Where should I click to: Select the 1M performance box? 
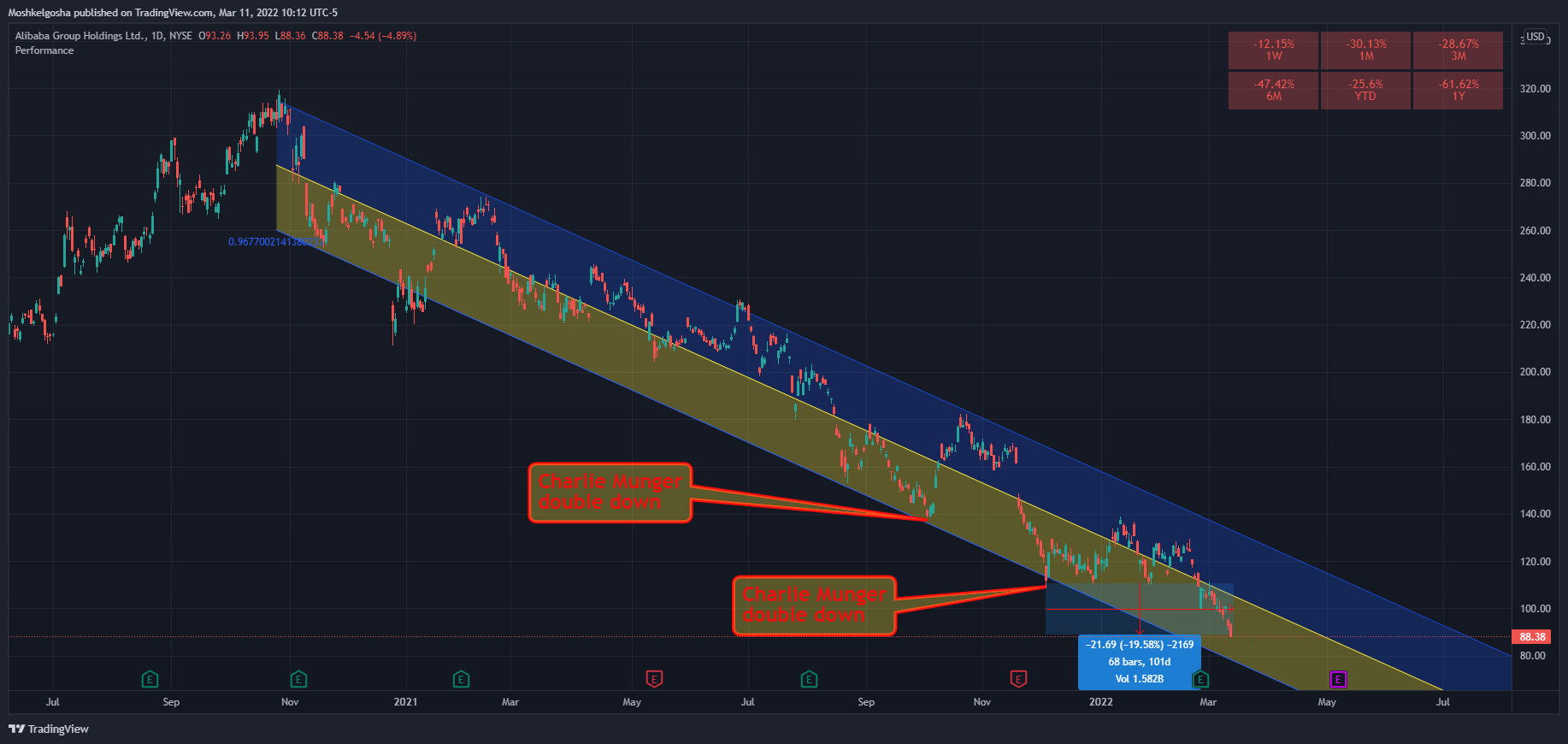(1365, 50)
